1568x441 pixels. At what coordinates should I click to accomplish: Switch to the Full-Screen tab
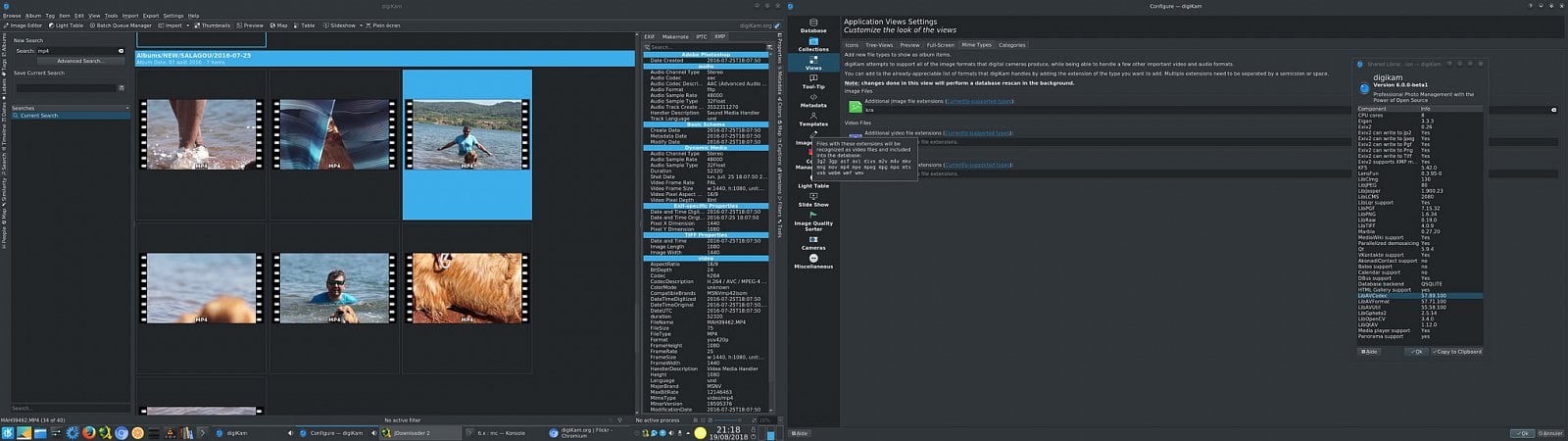coord(940,45)
